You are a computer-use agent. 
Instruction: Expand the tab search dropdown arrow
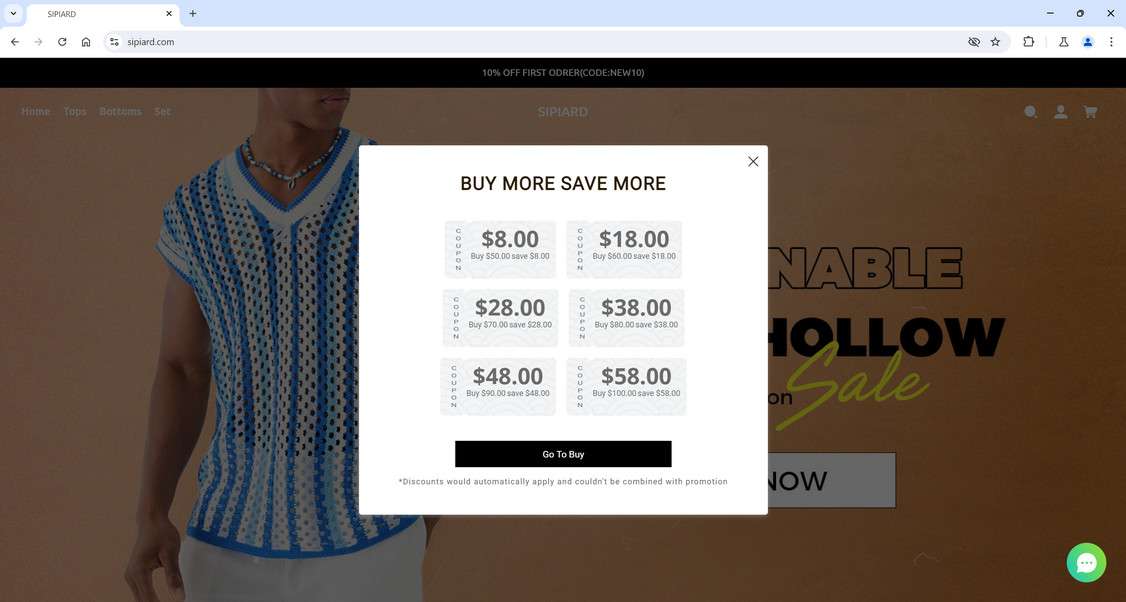pos(13,14)
